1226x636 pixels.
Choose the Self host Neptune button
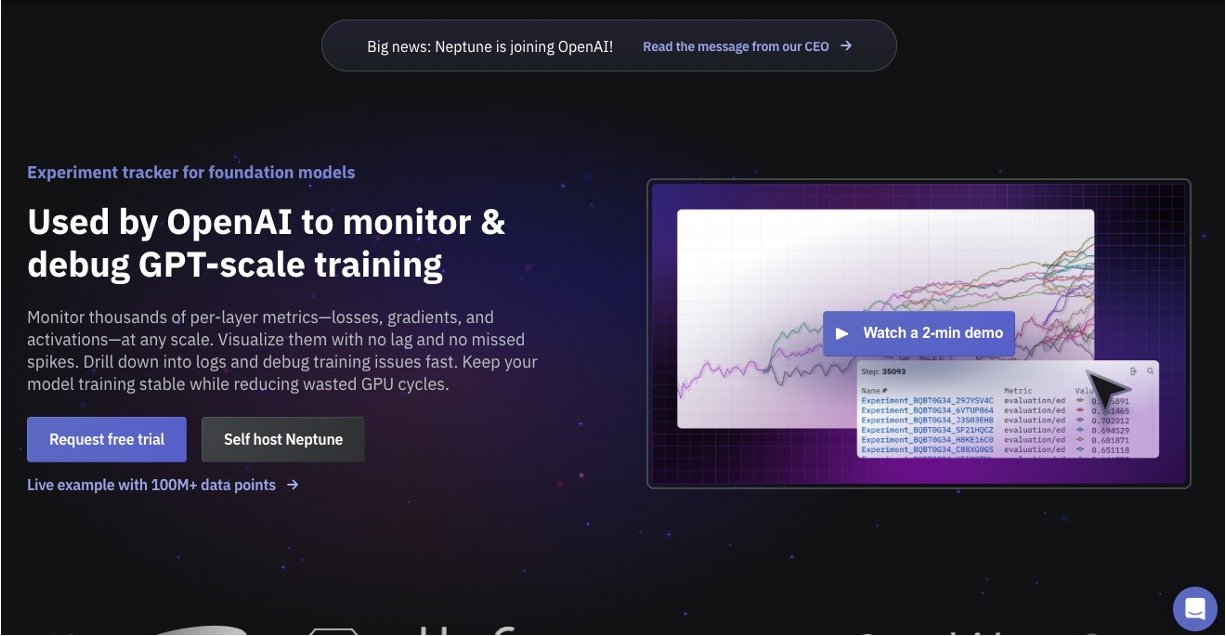pyautogui.click(x=283, y=439)
